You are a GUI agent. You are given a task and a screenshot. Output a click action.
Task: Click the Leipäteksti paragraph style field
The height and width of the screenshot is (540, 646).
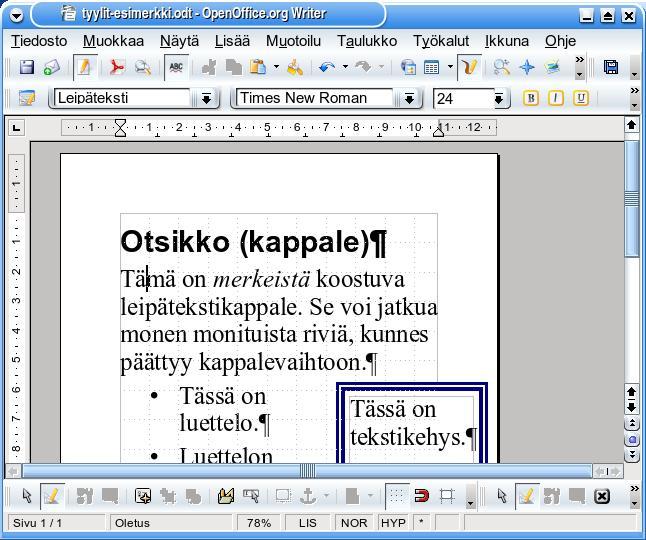pyautogui.click(x=122, y=98)
